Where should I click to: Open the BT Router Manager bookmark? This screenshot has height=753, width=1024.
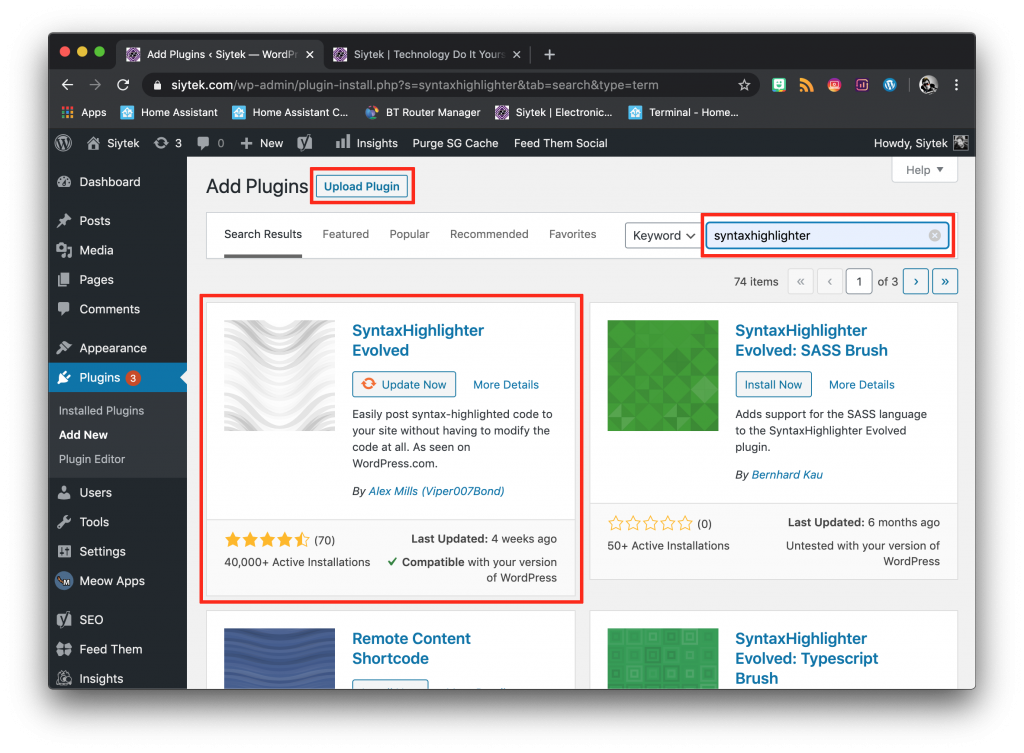tap(423, 112)
